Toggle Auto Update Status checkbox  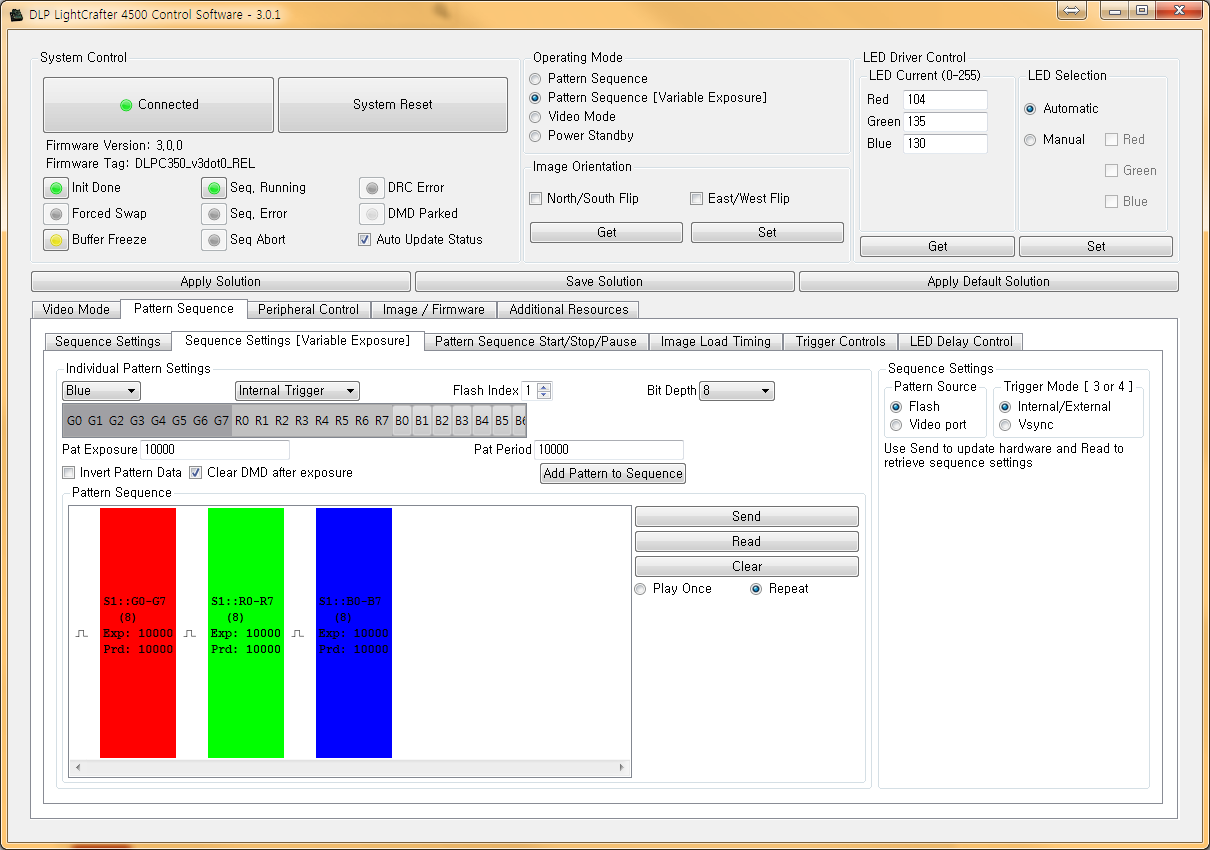click(365, 240)
